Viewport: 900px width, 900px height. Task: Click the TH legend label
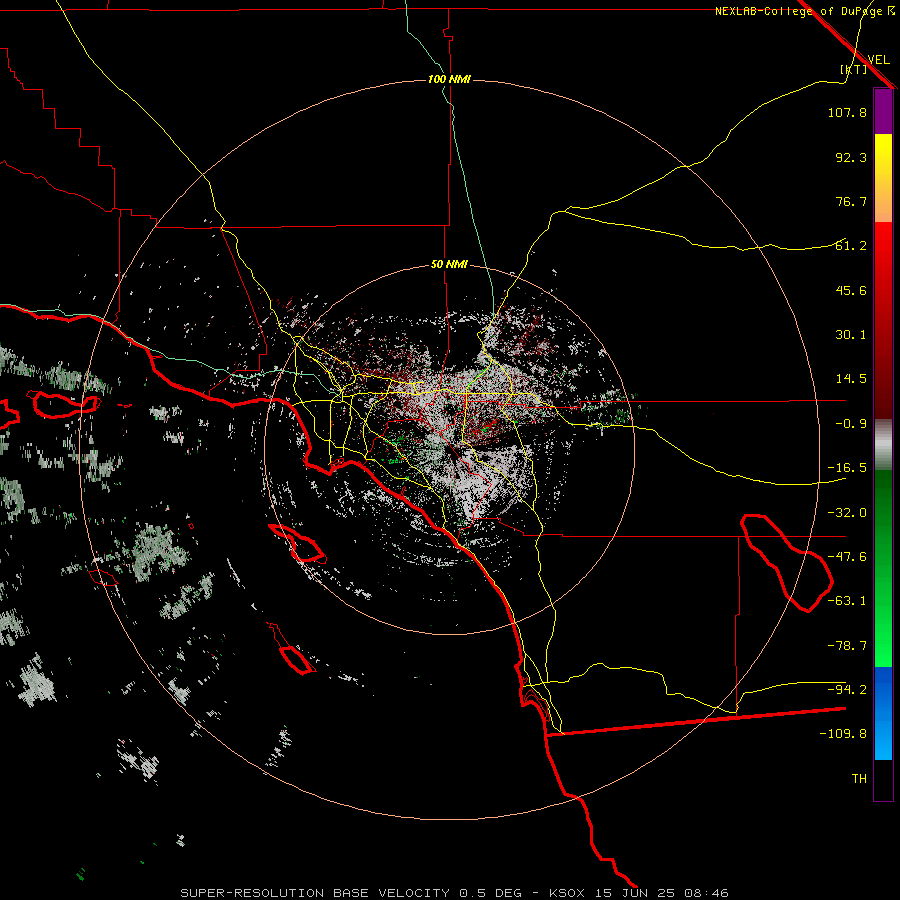(859, 779)
